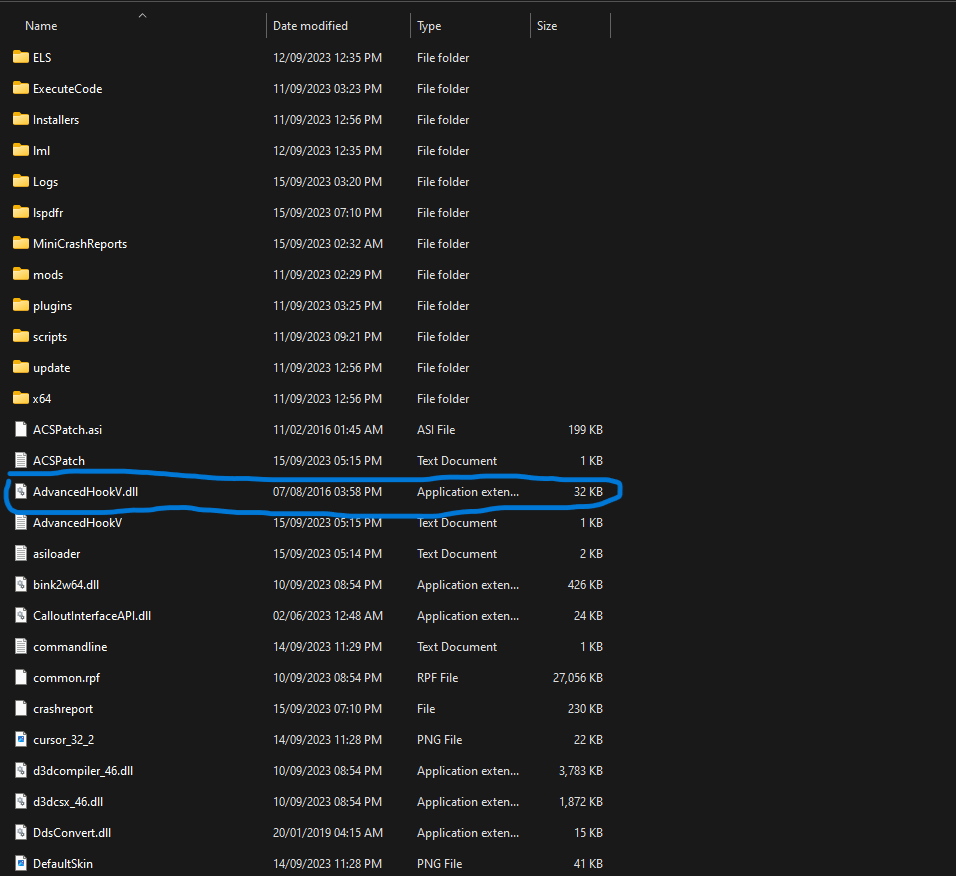Screen dimensions: 956x876
Task: Select the Logs folder name
Action: click(46, 182)
